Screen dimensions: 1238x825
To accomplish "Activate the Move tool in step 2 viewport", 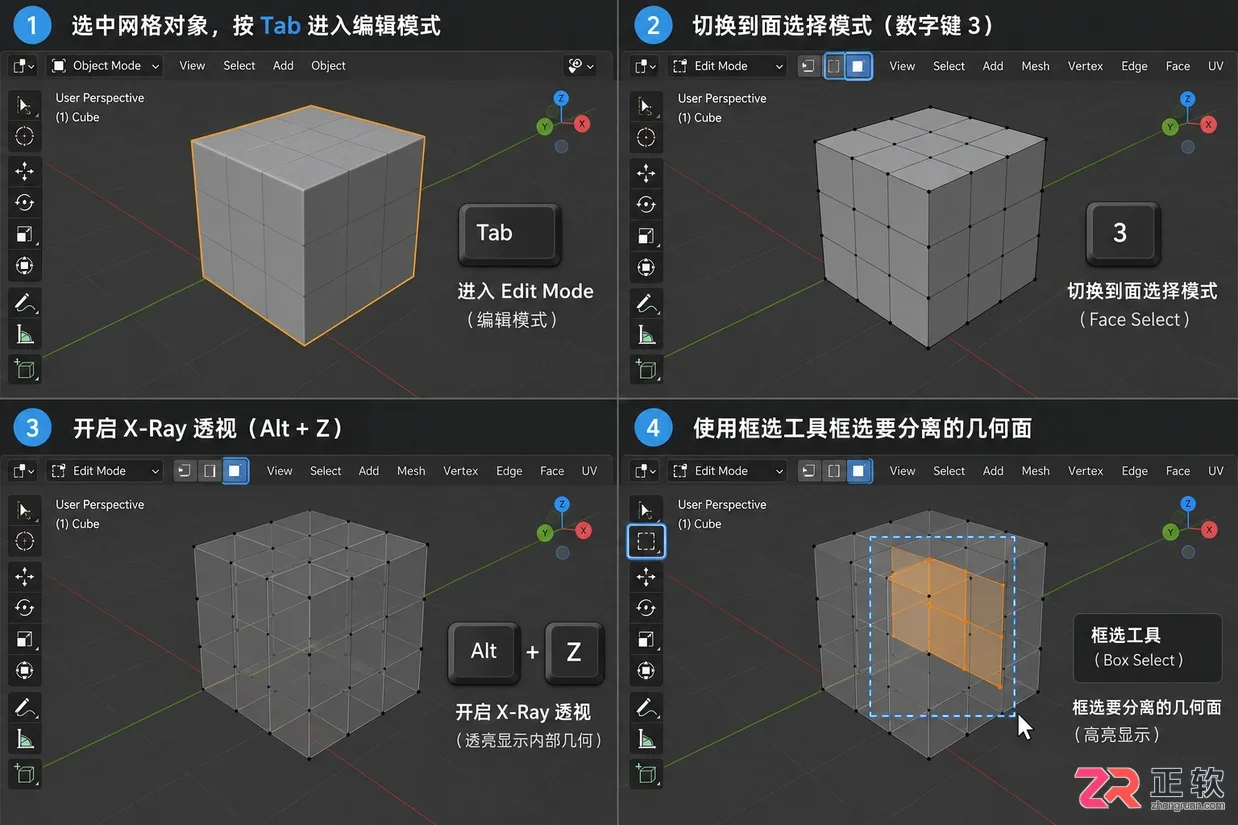I will (x=646, y=172).
